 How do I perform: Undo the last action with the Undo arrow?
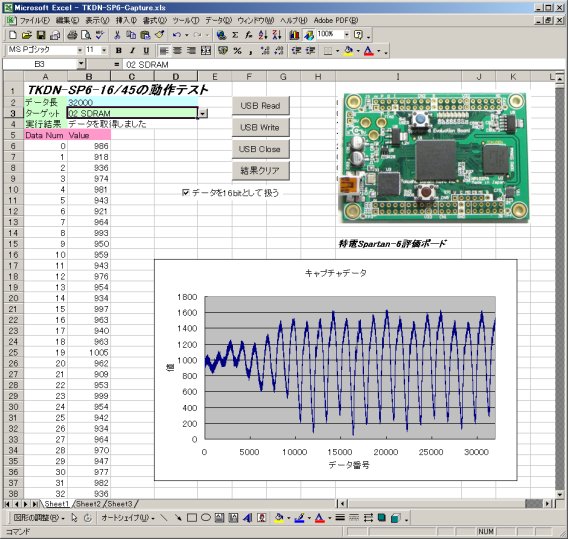click(x=177, y=35)
